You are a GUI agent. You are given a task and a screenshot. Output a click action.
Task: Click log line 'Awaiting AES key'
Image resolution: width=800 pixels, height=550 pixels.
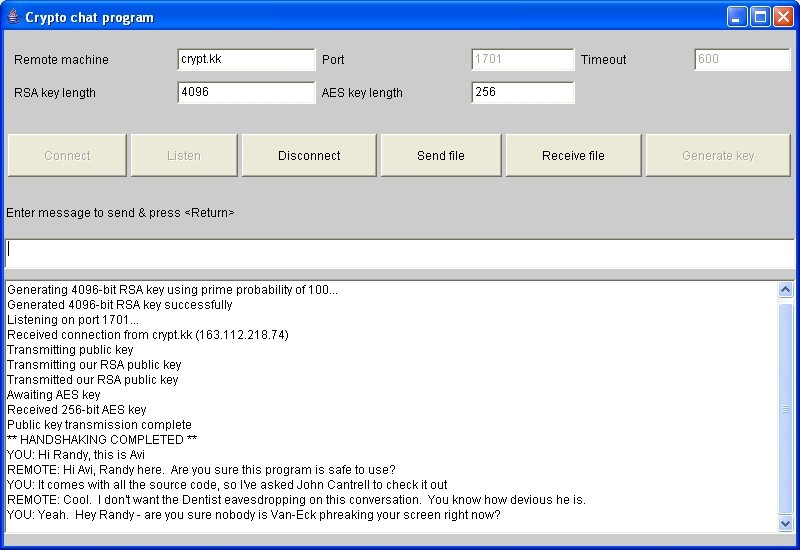54,395
